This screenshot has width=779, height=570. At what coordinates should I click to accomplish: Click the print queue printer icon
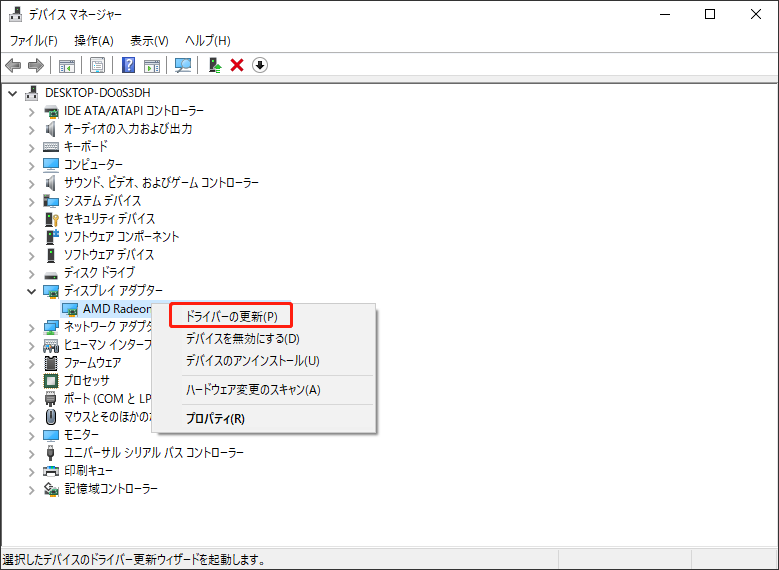51,471
